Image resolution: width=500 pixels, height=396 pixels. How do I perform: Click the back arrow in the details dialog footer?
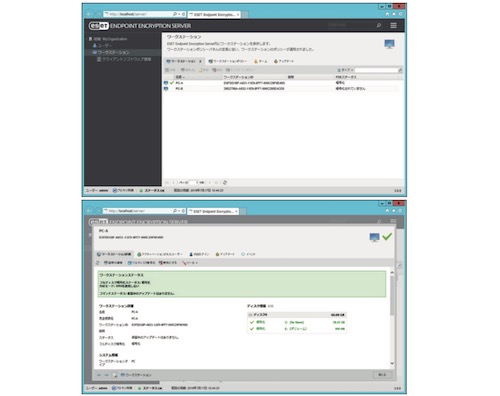click(99, 375)
